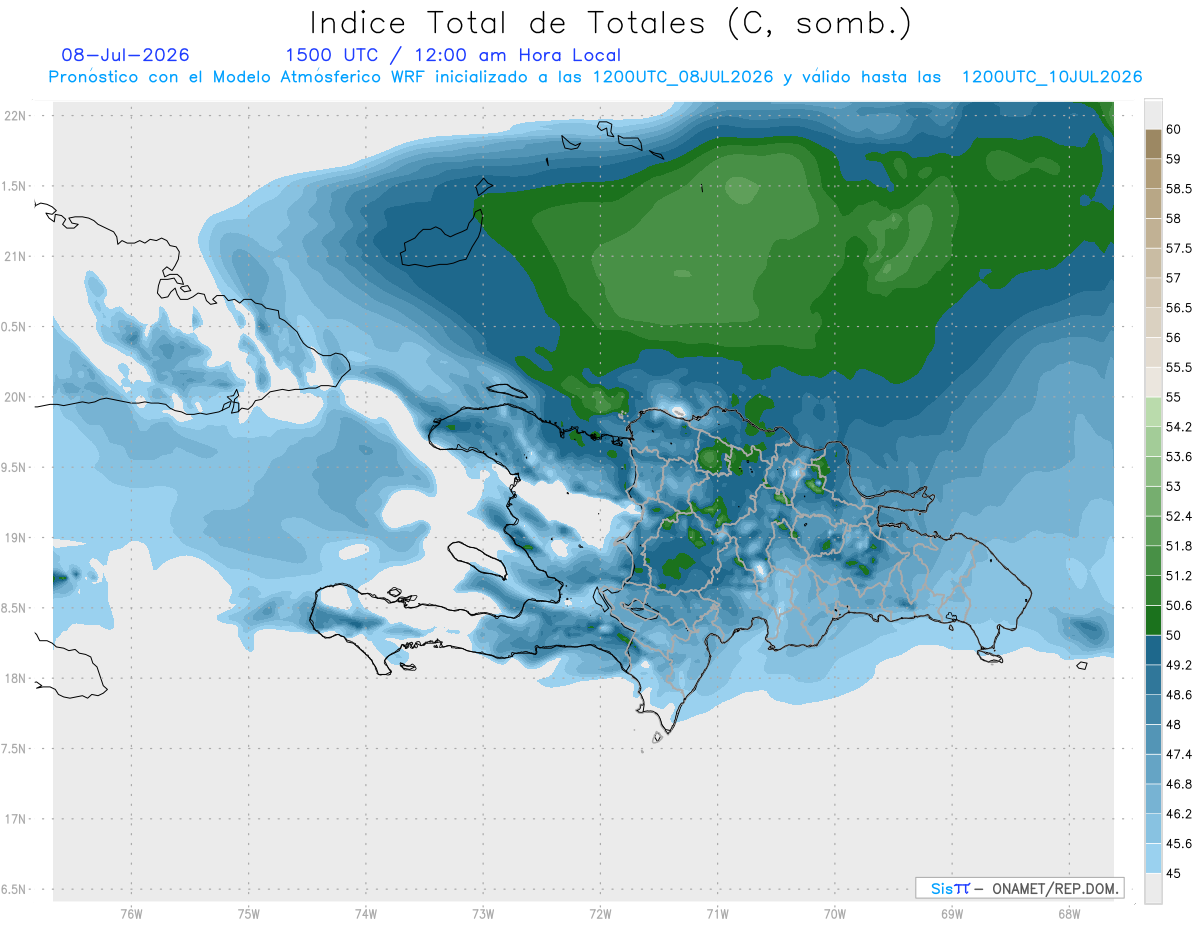Click the "22N" latitude label
1200x927 pixels.
click(14, 115)
